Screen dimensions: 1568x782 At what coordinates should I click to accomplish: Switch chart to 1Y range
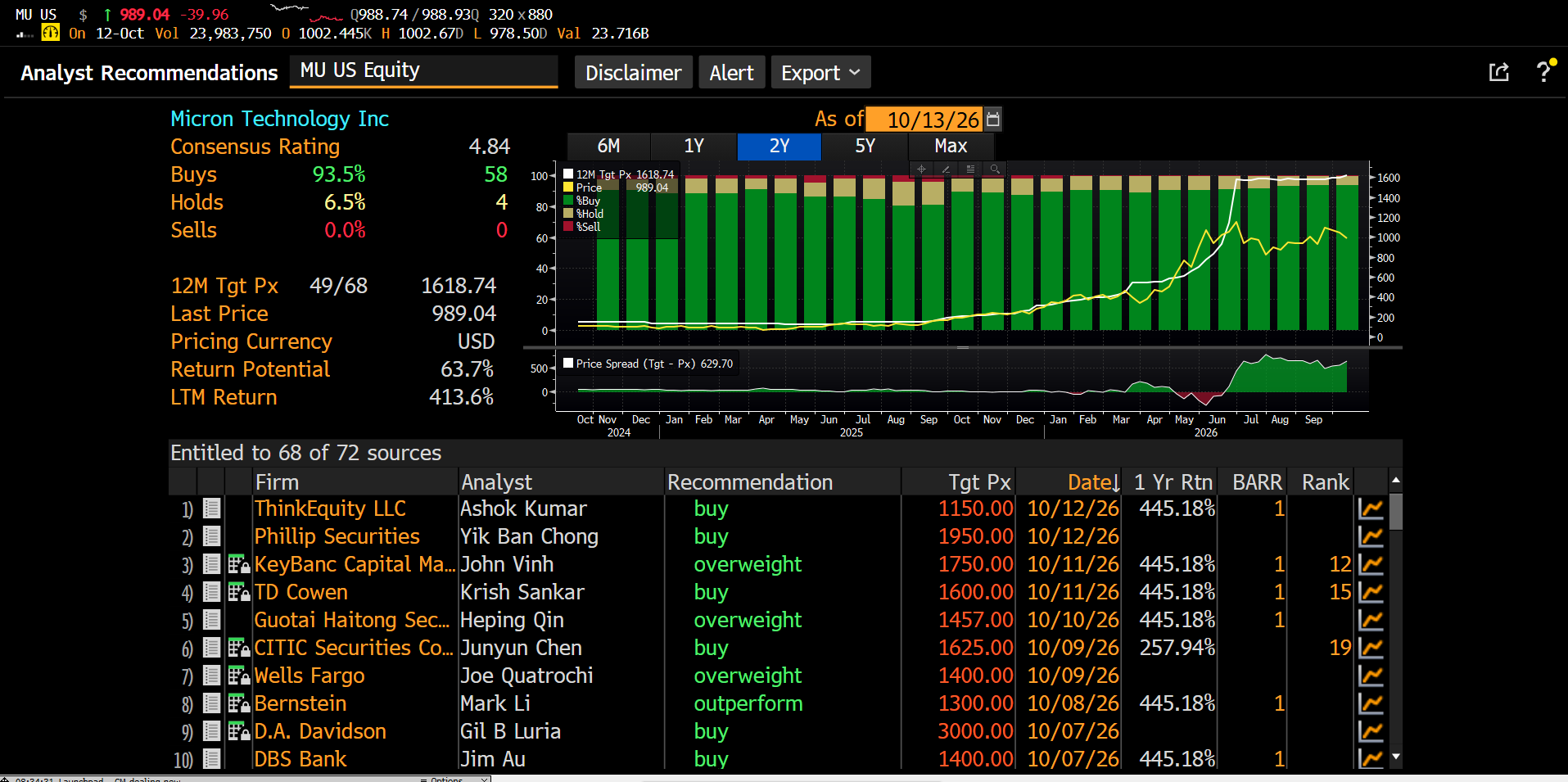point(694,147)
